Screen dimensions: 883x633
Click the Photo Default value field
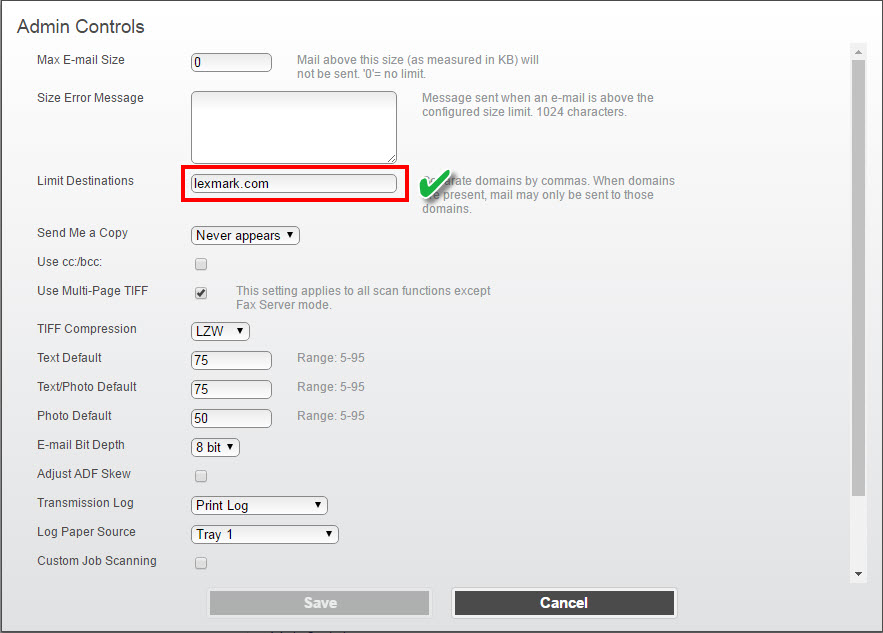pos(231,417)
